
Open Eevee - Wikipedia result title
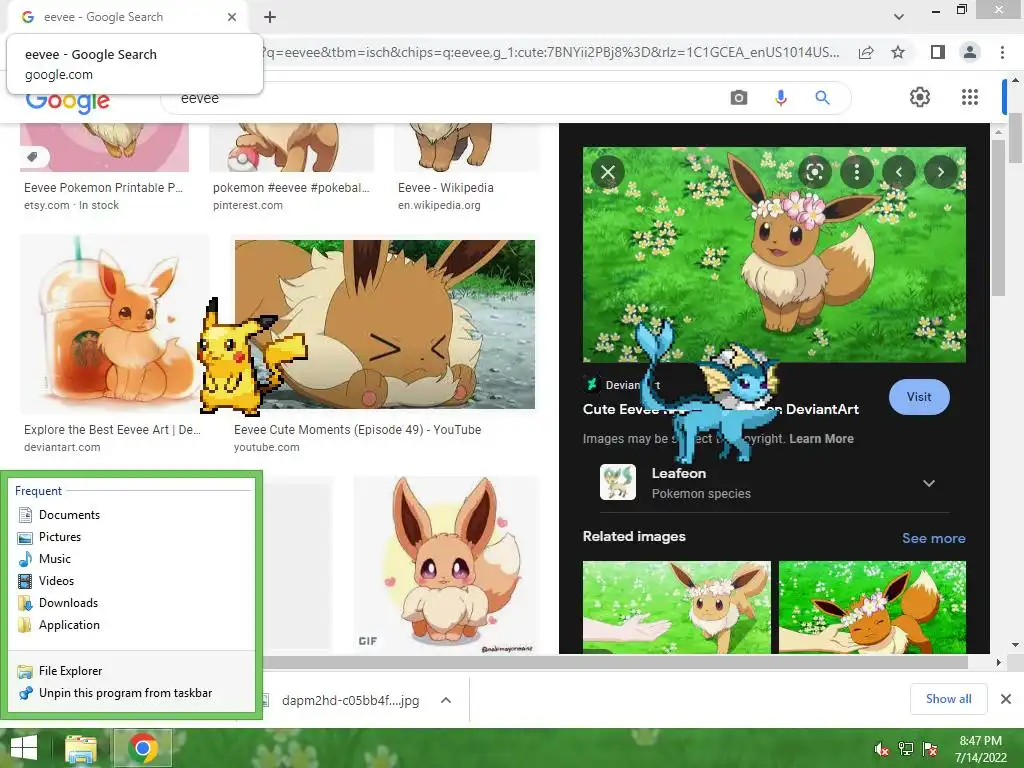click(x=445, y=187)
